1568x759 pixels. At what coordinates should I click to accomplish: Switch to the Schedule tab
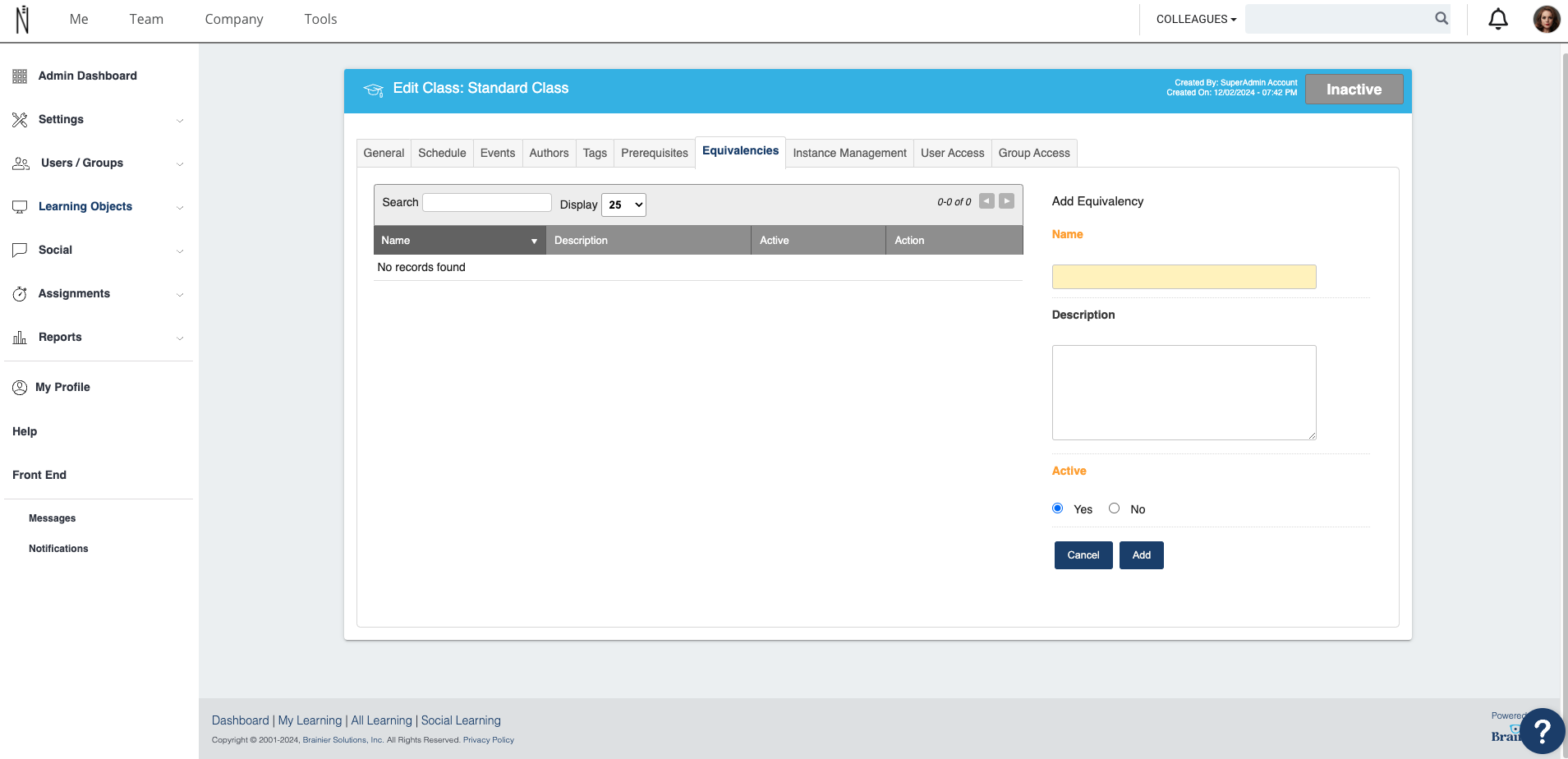(442, 154)
